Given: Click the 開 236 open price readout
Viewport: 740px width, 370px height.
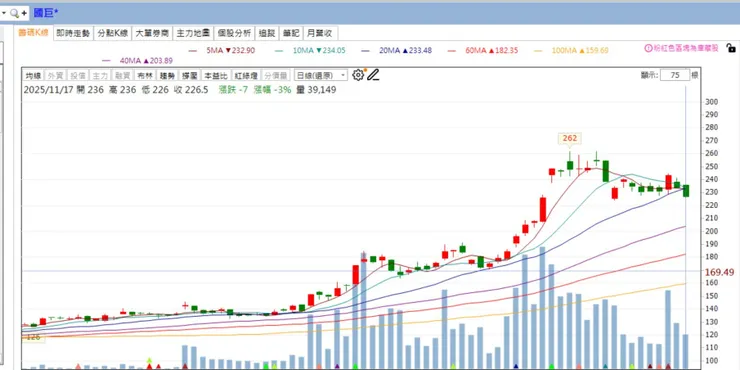Looking at the screenshot, I should click(90, 90).
